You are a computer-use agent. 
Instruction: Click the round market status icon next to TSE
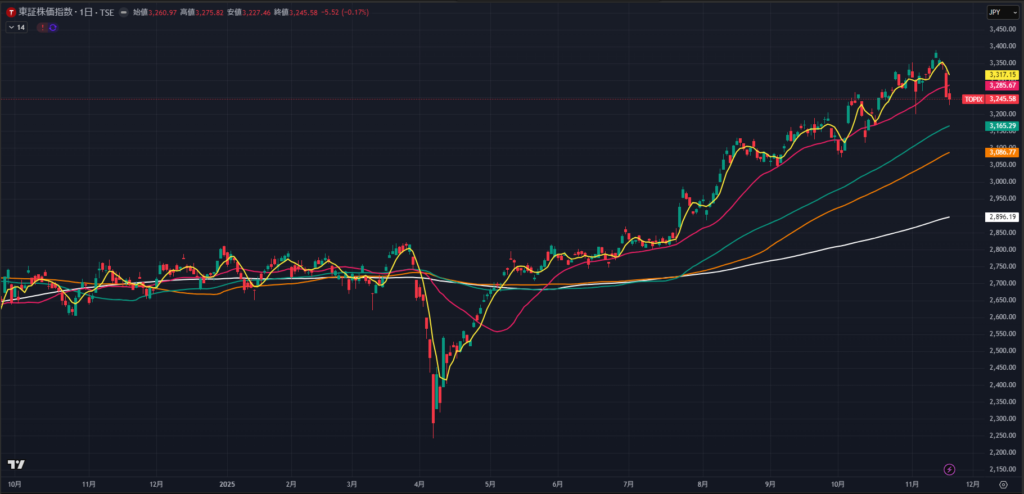click(123, 12)
